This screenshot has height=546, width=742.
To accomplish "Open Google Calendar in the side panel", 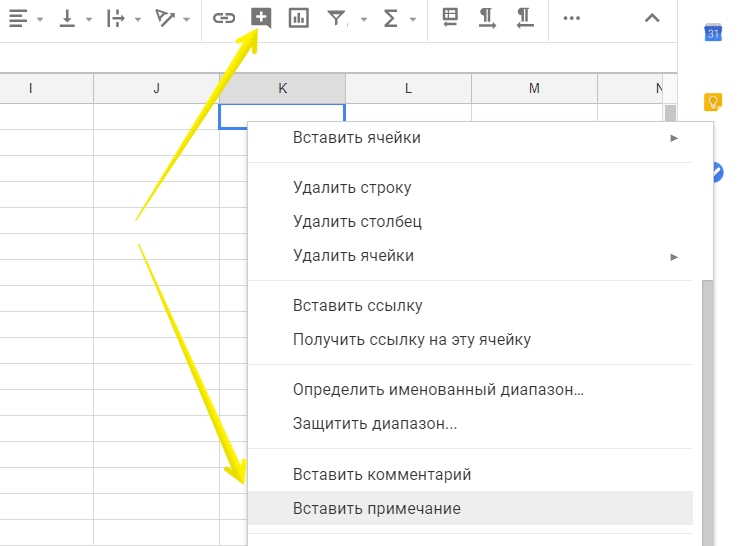I will (713, 33).
